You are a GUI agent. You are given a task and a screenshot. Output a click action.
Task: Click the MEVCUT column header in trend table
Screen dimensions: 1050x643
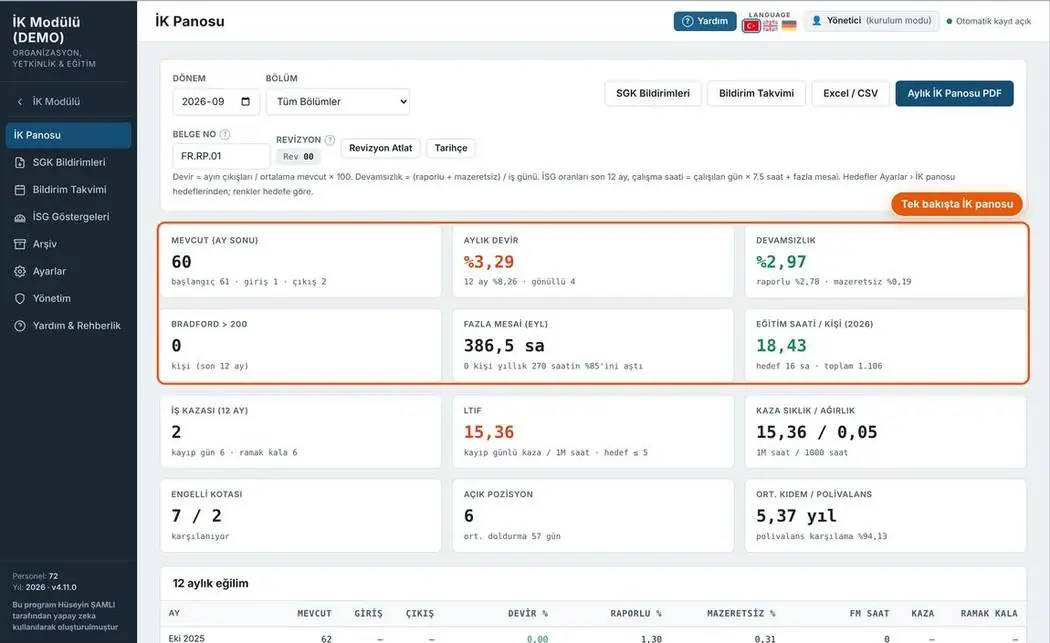(314, 613)
